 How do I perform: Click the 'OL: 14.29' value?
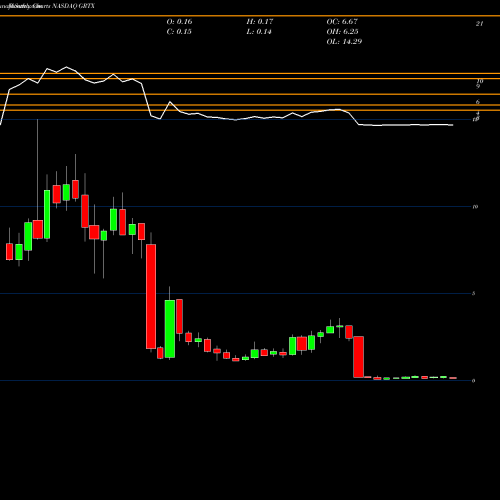[344, 42]
